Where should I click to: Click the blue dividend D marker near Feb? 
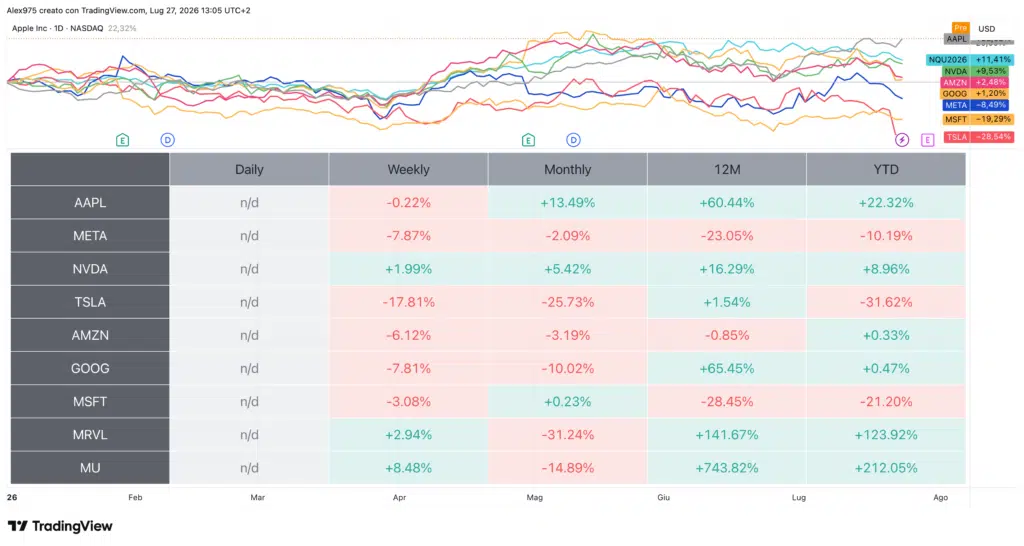coord(167,140)
